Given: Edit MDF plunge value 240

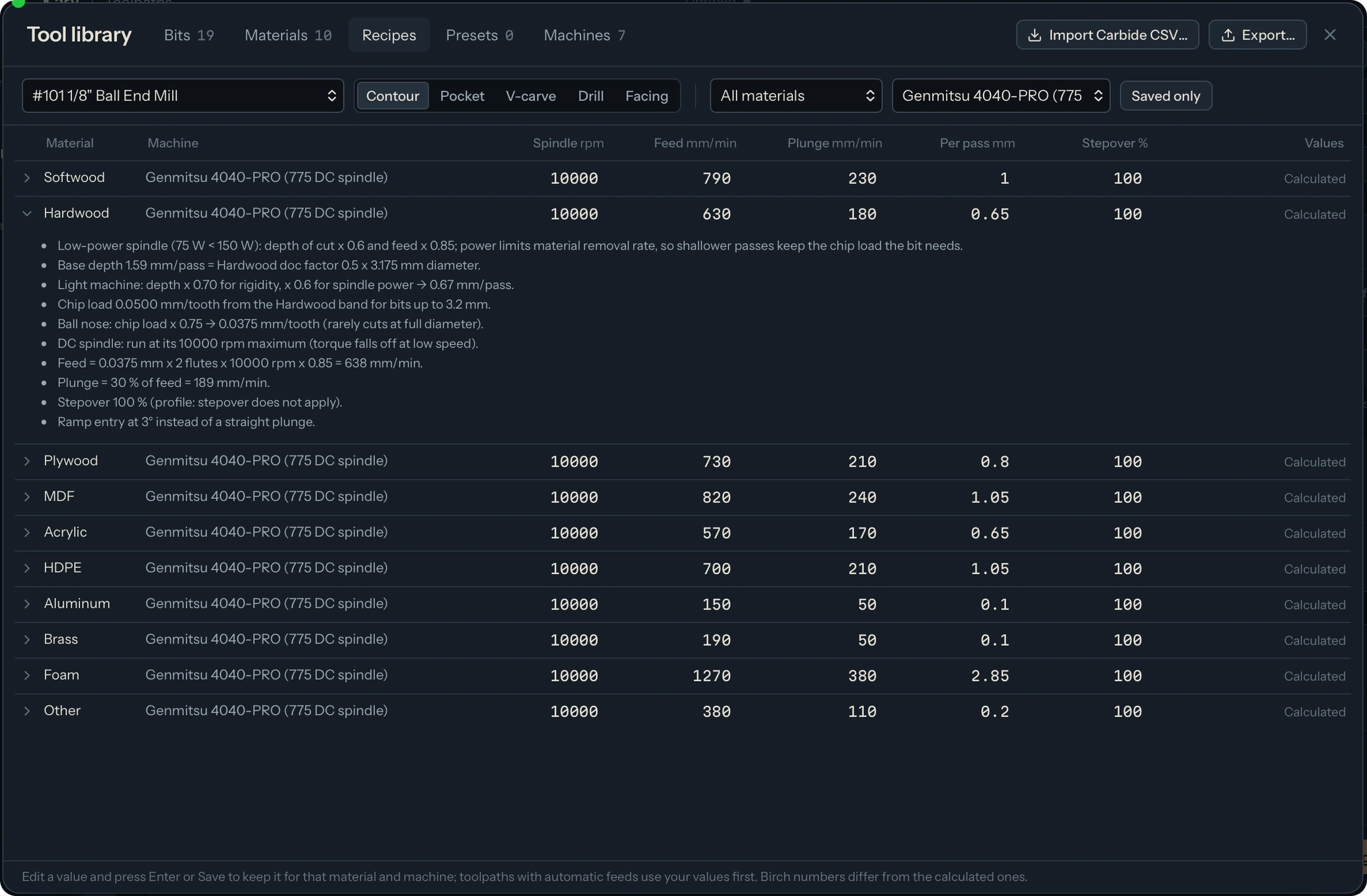Looking at the screenshot, I should (862, 498).
